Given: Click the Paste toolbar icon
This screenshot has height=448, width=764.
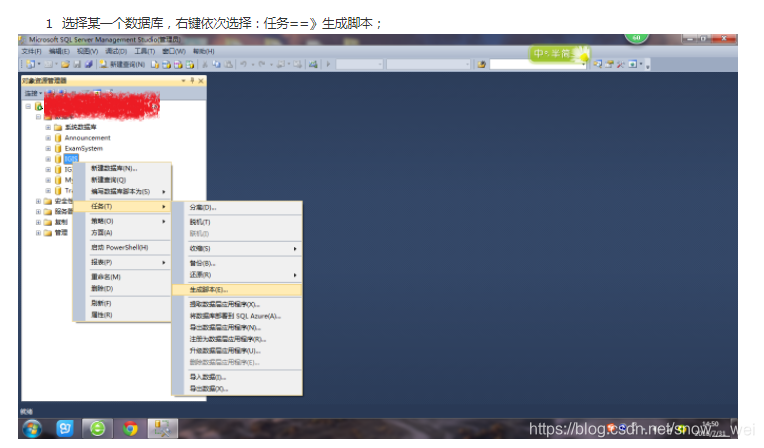Looking at the screenshot, I should (228, 64).
